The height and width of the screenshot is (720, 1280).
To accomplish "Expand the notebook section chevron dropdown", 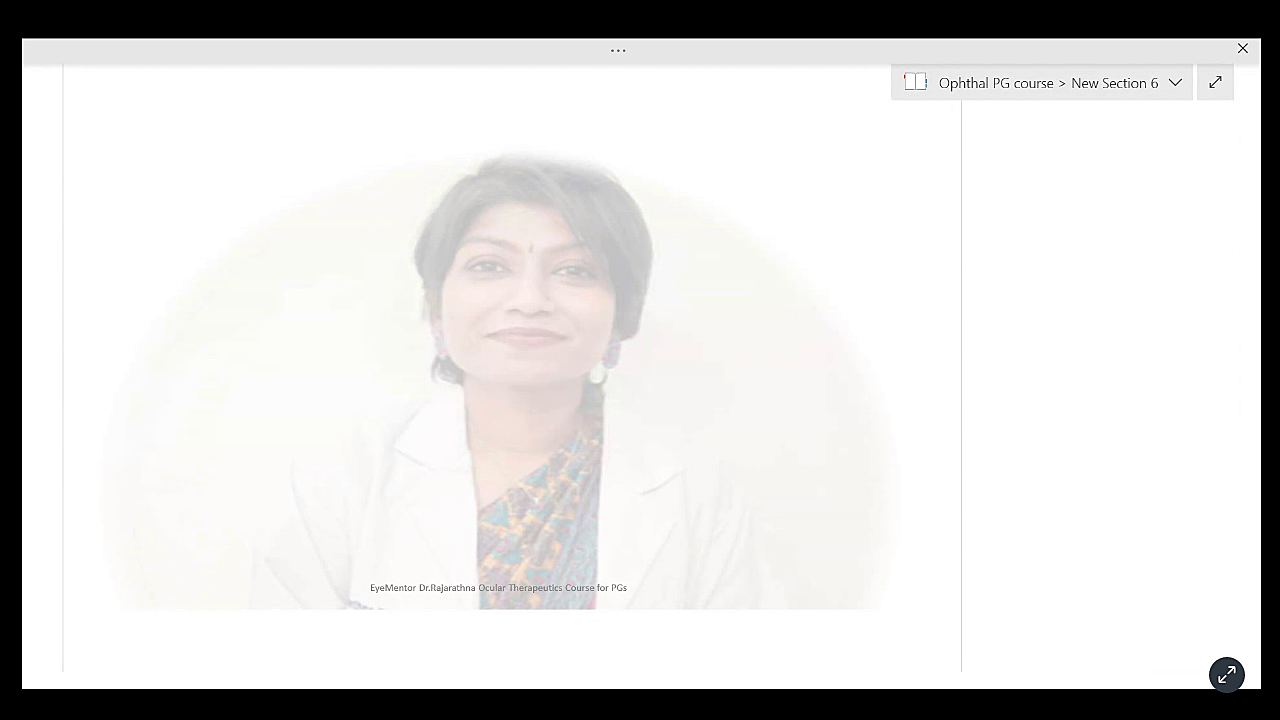I will point(1175,83).
